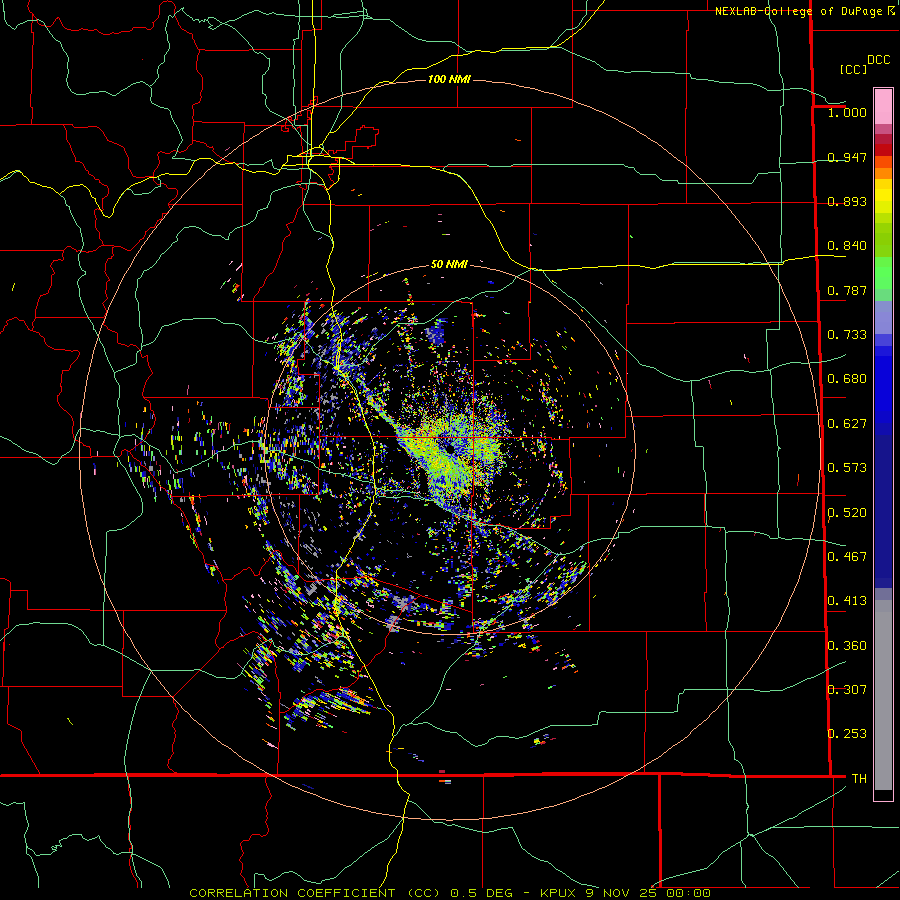This screenshot has width=900, height=900.
Task: Click the 50 NMI range ring label
Action: (x=449, y=264)
